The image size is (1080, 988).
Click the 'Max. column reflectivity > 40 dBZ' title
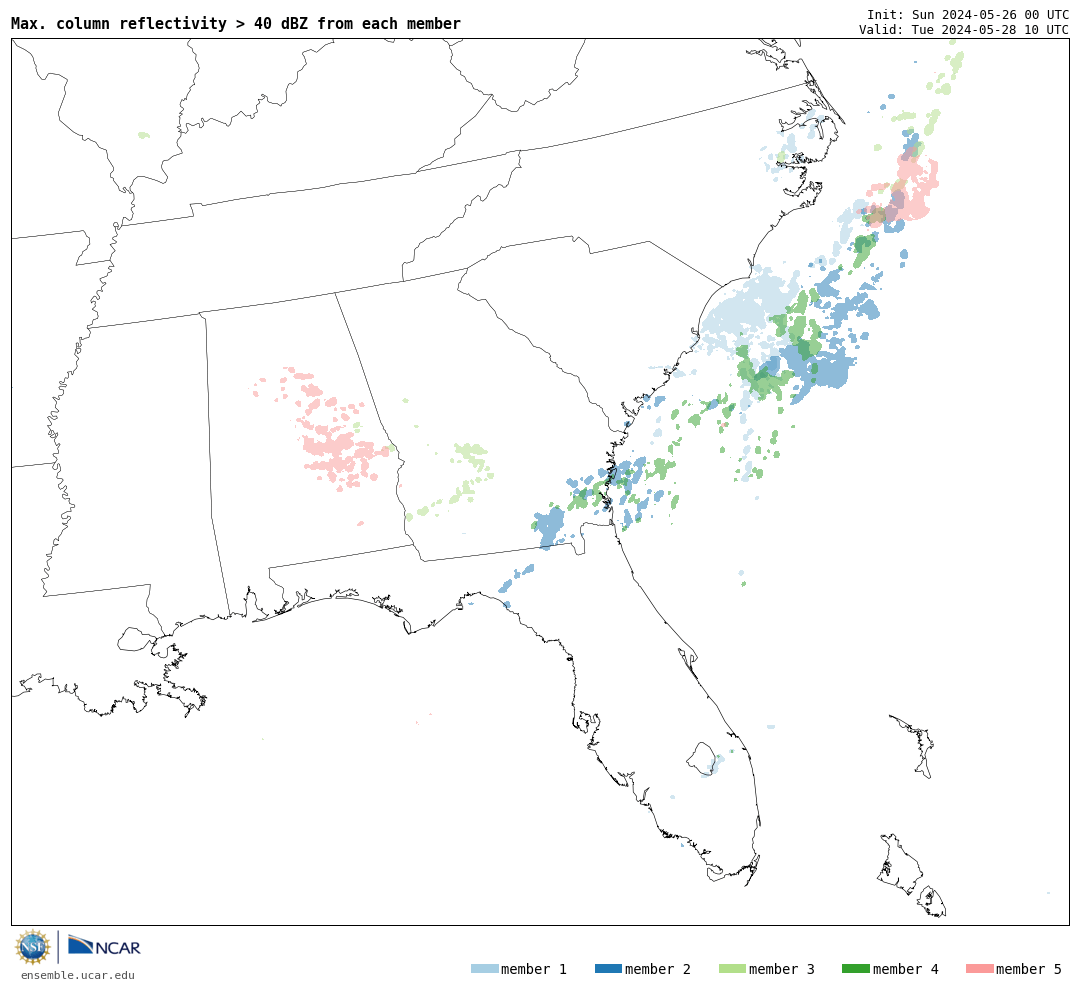(236, 23)
